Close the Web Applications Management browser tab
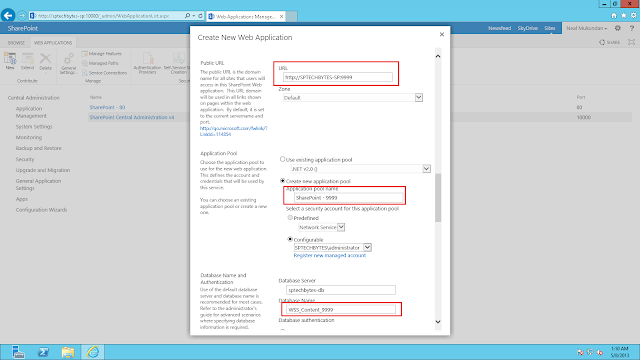 281,16
